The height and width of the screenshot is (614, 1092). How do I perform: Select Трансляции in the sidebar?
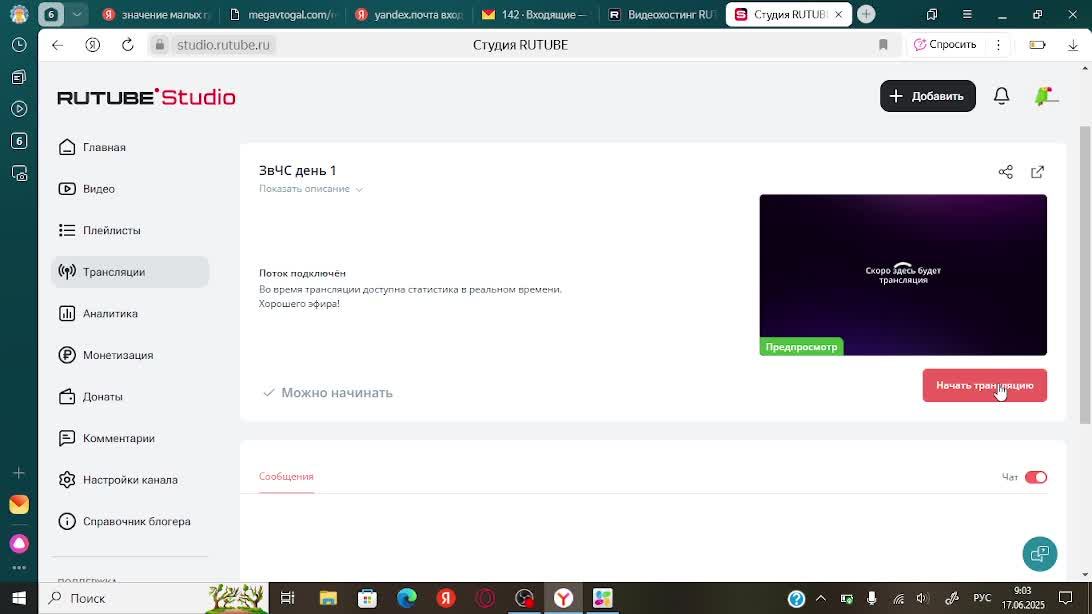(x=130, y=272)
